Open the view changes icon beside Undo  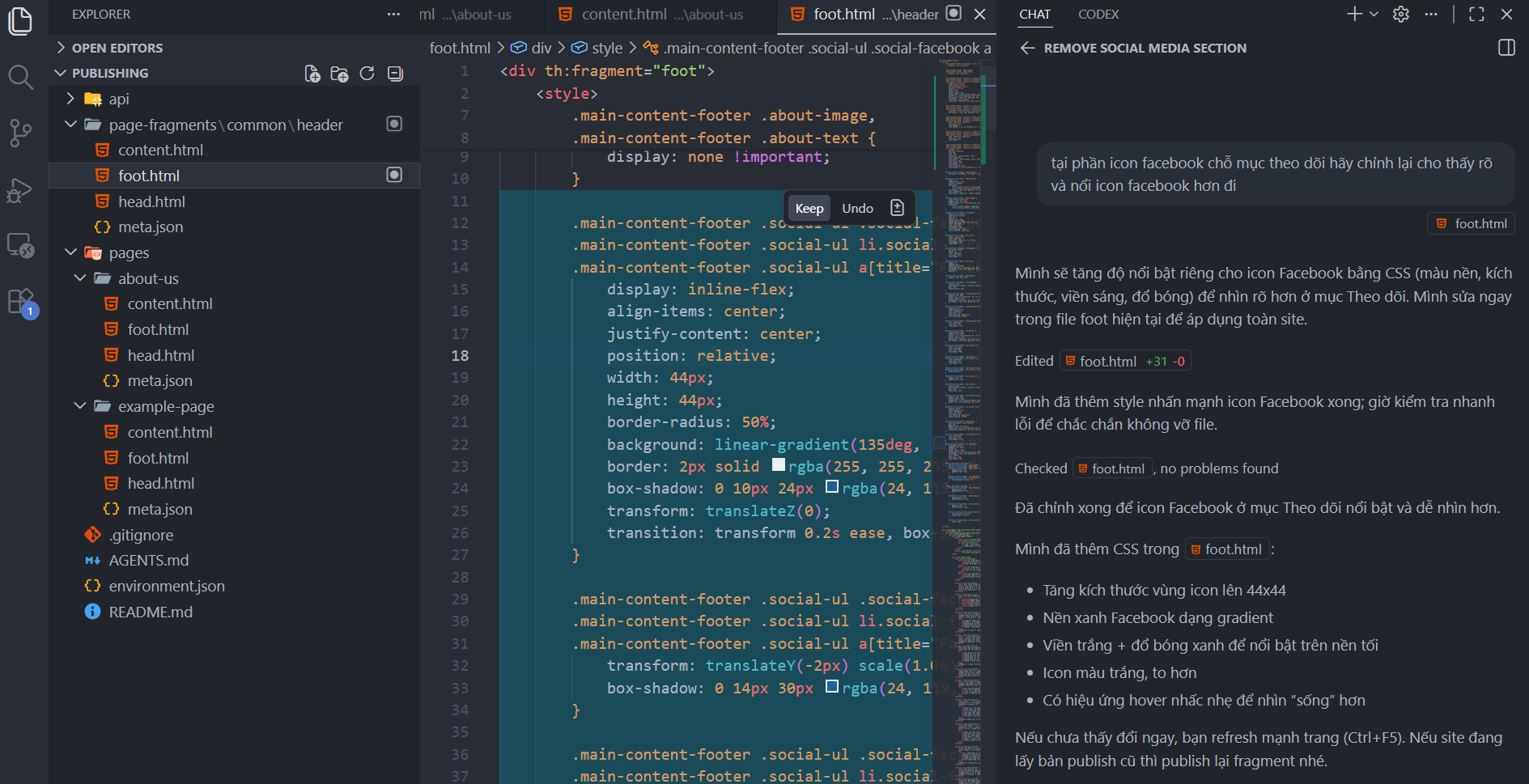[897, 208]
